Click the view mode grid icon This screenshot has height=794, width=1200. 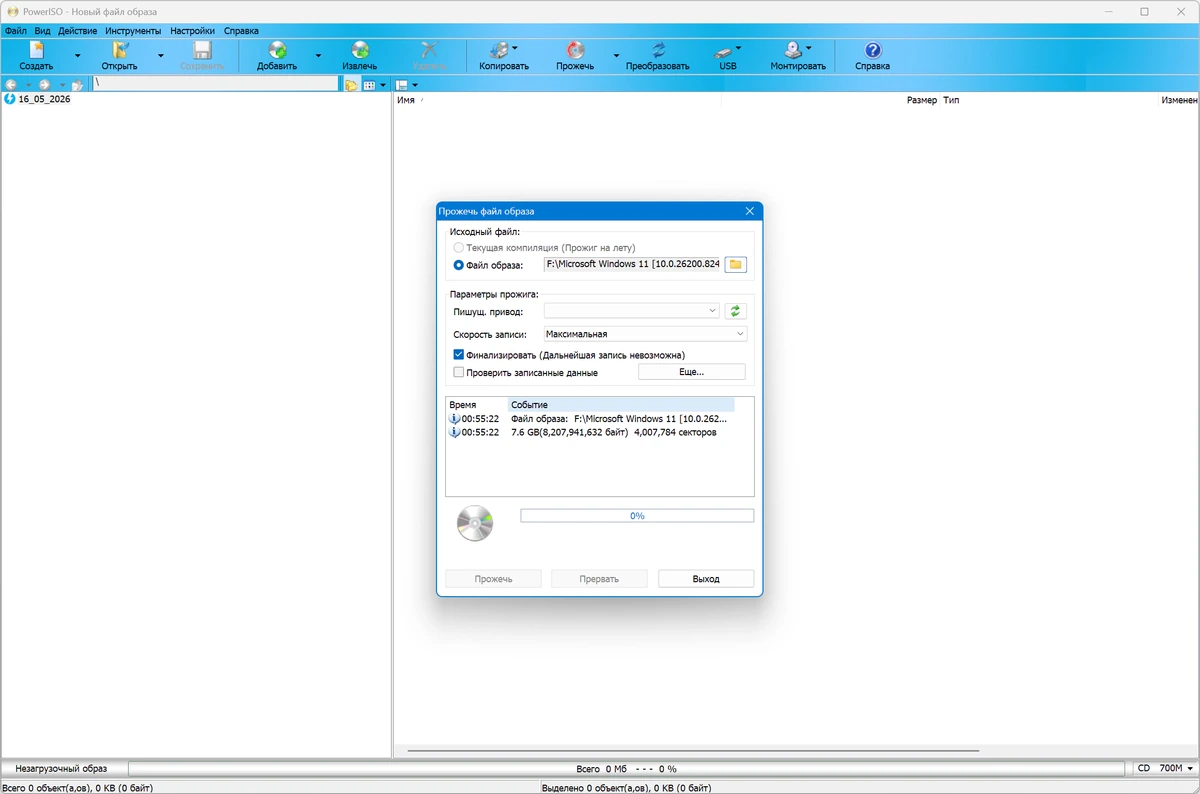click(x=369, y=85)
